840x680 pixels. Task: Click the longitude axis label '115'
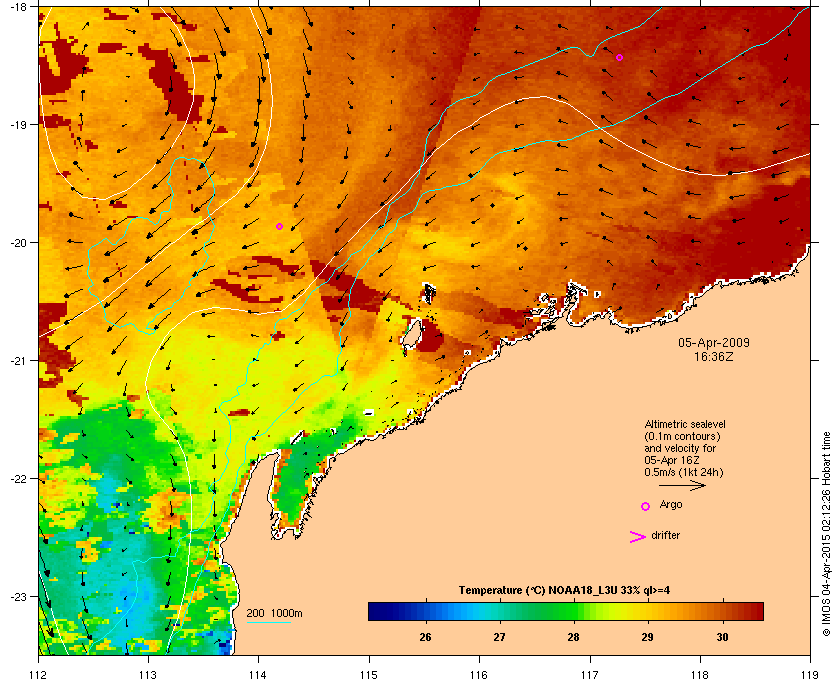point(369,674)
